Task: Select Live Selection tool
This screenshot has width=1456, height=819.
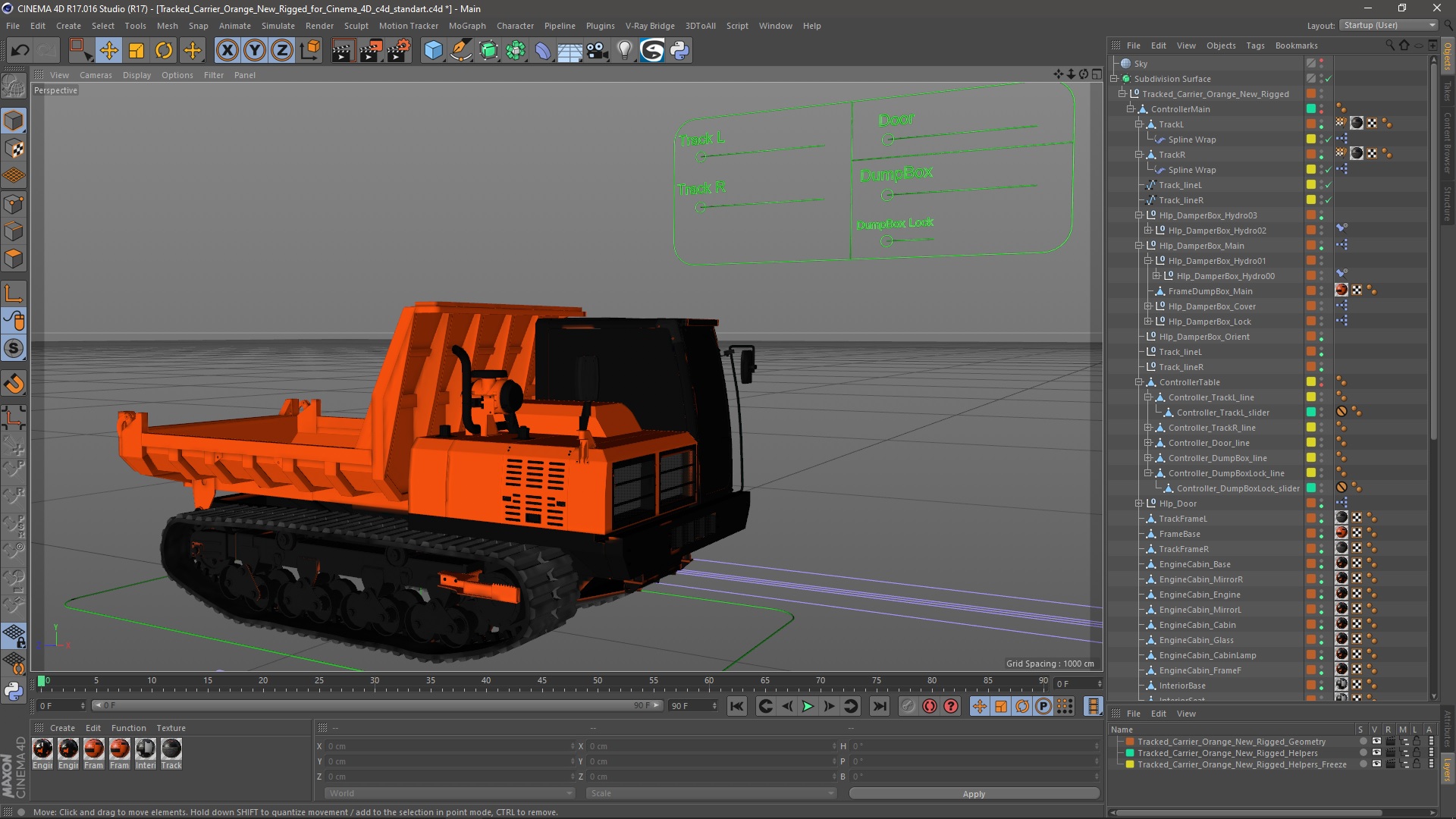Action: point(80,51)
